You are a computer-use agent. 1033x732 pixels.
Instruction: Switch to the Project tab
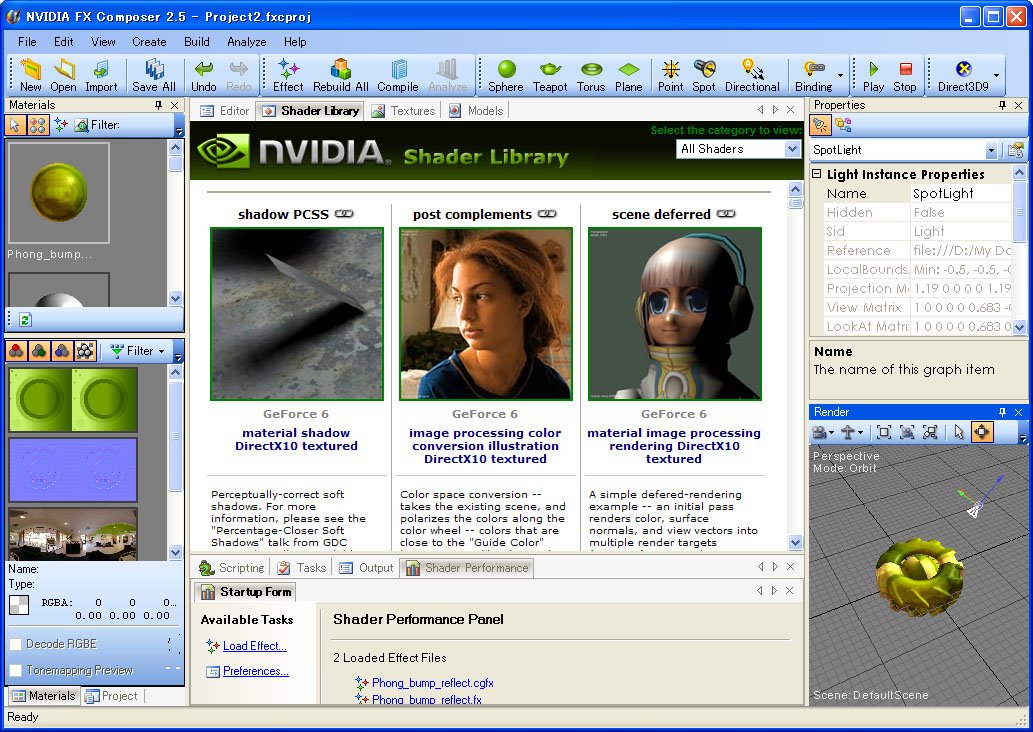111,696
